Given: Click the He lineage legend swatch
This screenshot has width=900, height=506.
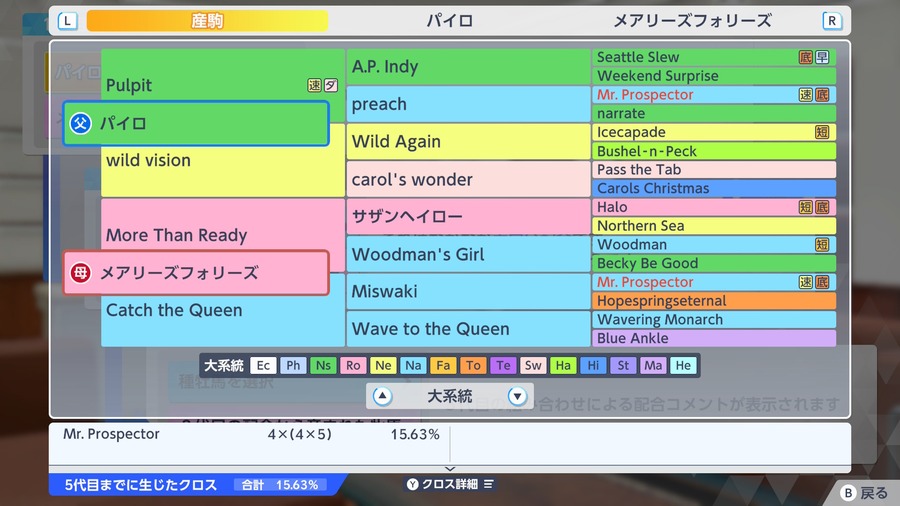Looking at the screenshot, I should click(x=683, y=365).
